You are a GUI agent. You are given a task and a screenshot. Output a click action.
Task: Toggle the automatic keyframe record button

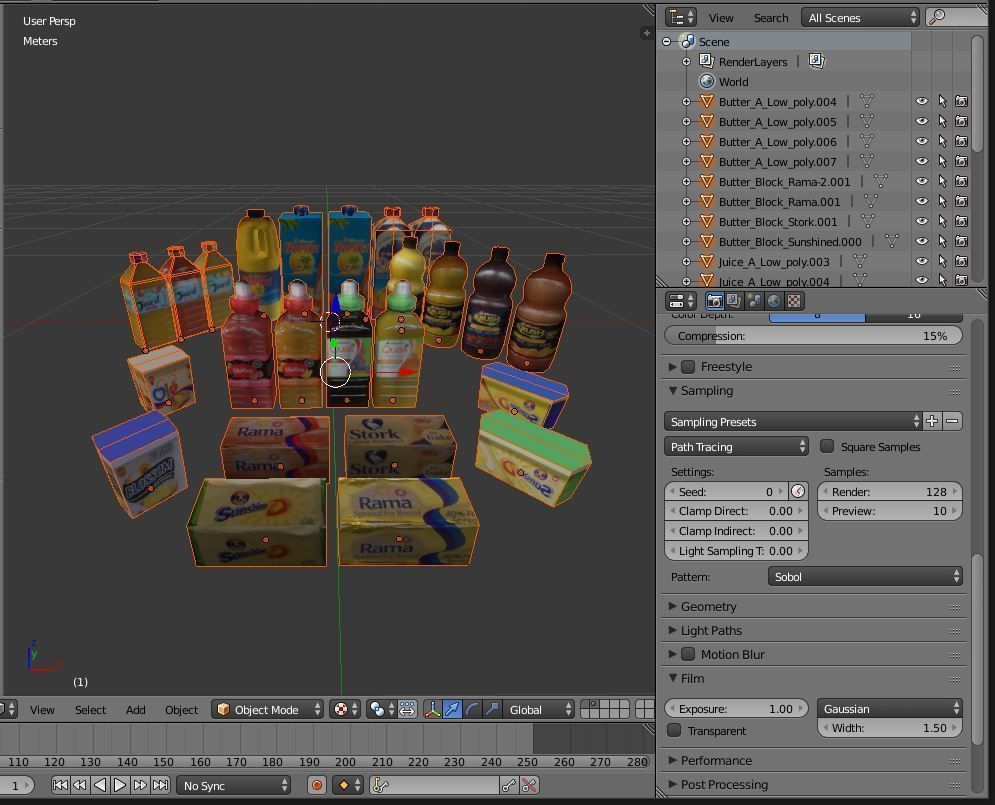(317, 785)
